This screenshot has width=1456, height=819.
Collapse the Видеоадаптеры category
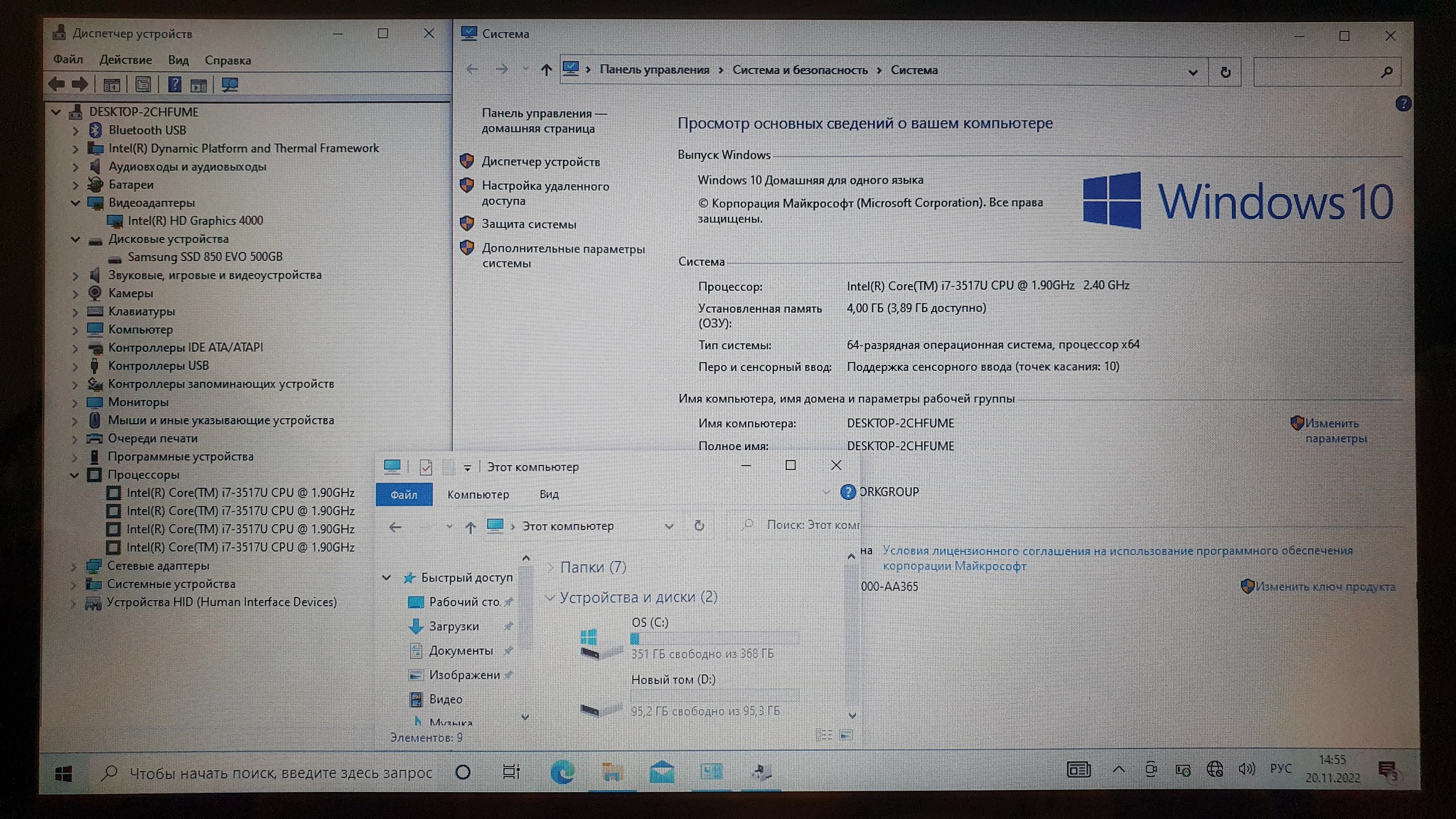pyautogui.click(x=75, y=203)
